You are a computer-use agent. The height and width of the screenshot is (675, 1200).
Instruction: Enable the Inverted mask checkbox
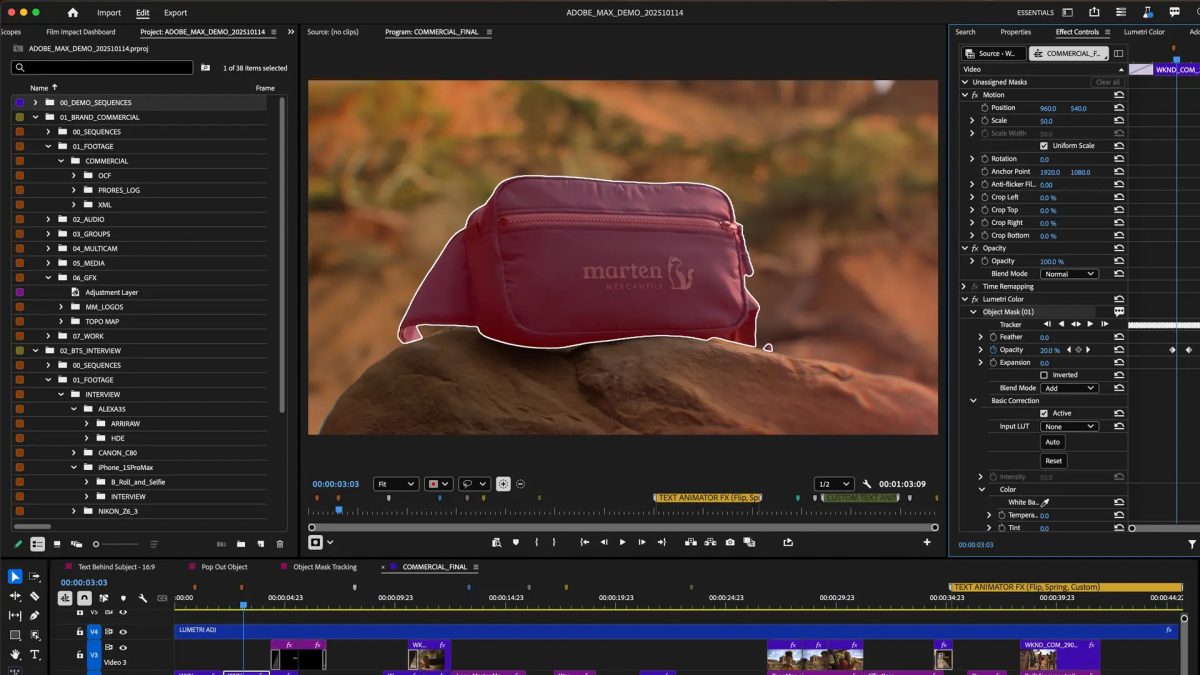(1044, 375)
